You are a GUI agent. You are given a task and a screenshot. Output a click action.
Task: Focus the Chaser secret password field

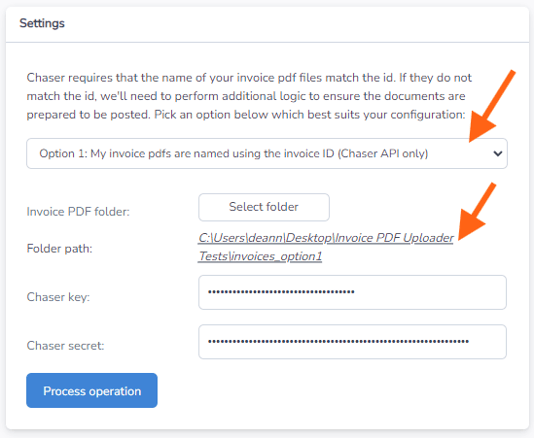click(352, 341)
